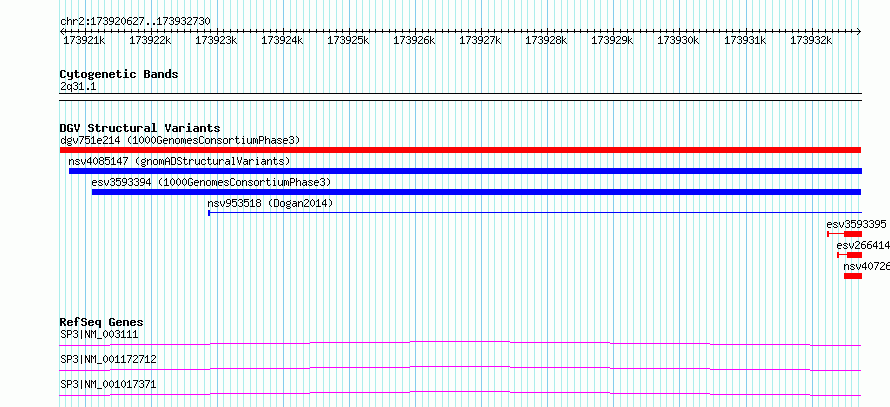Click the red esv3593395 variant glyph
The height and width of the screenshot is (407, 890).
[x=845, y=234]
